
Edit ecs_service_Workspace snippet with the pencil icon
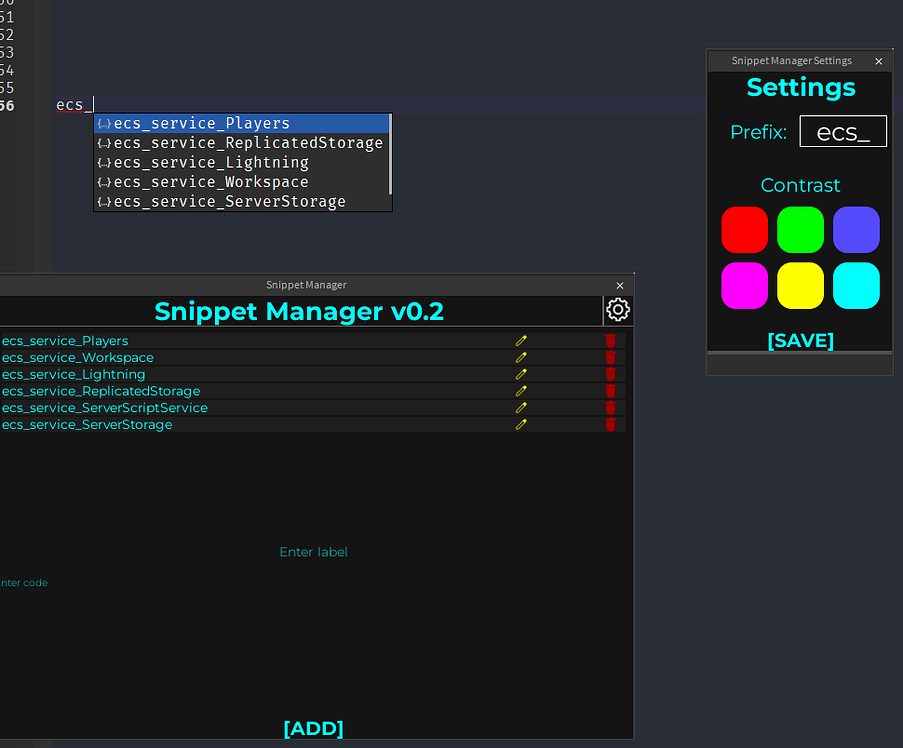coord(520,357)
